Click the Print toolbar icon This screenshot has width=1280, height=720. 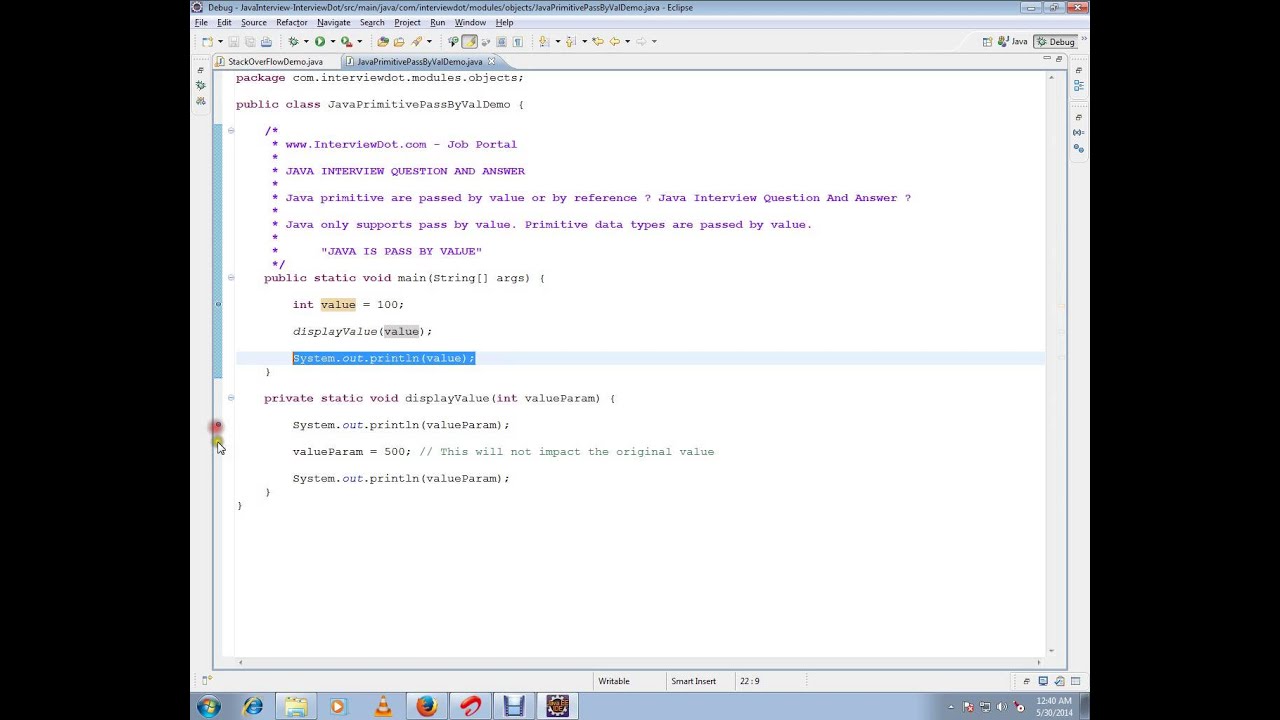pyautogui.click(x=266, y=41)
